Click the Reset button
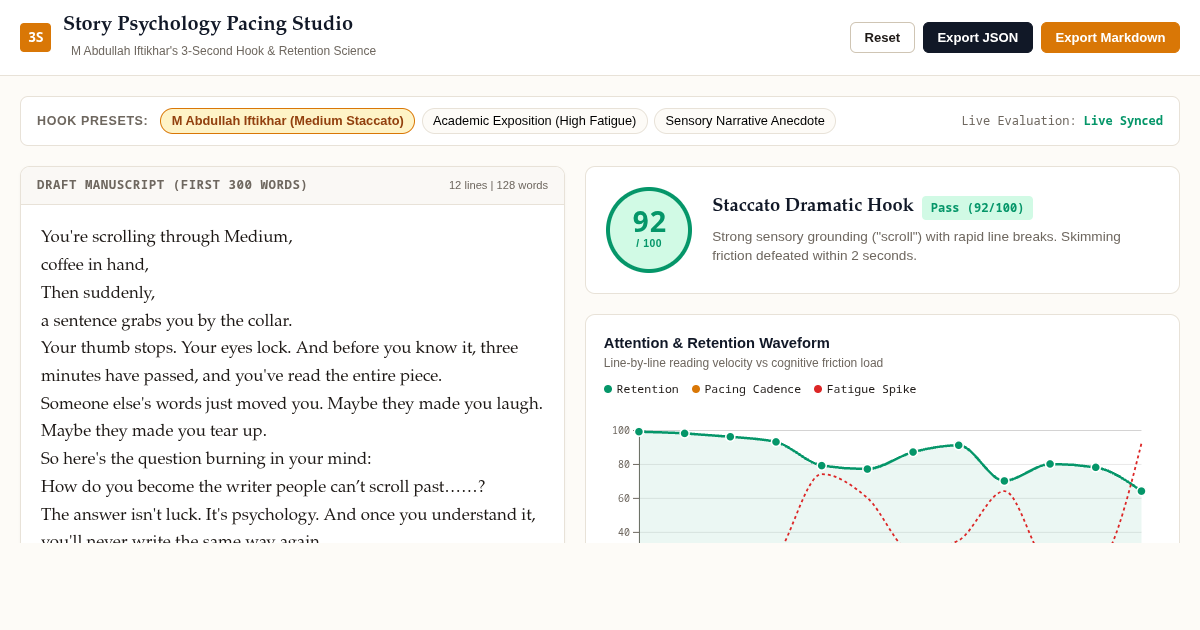The image size is (1200, 630). [882, 38]
